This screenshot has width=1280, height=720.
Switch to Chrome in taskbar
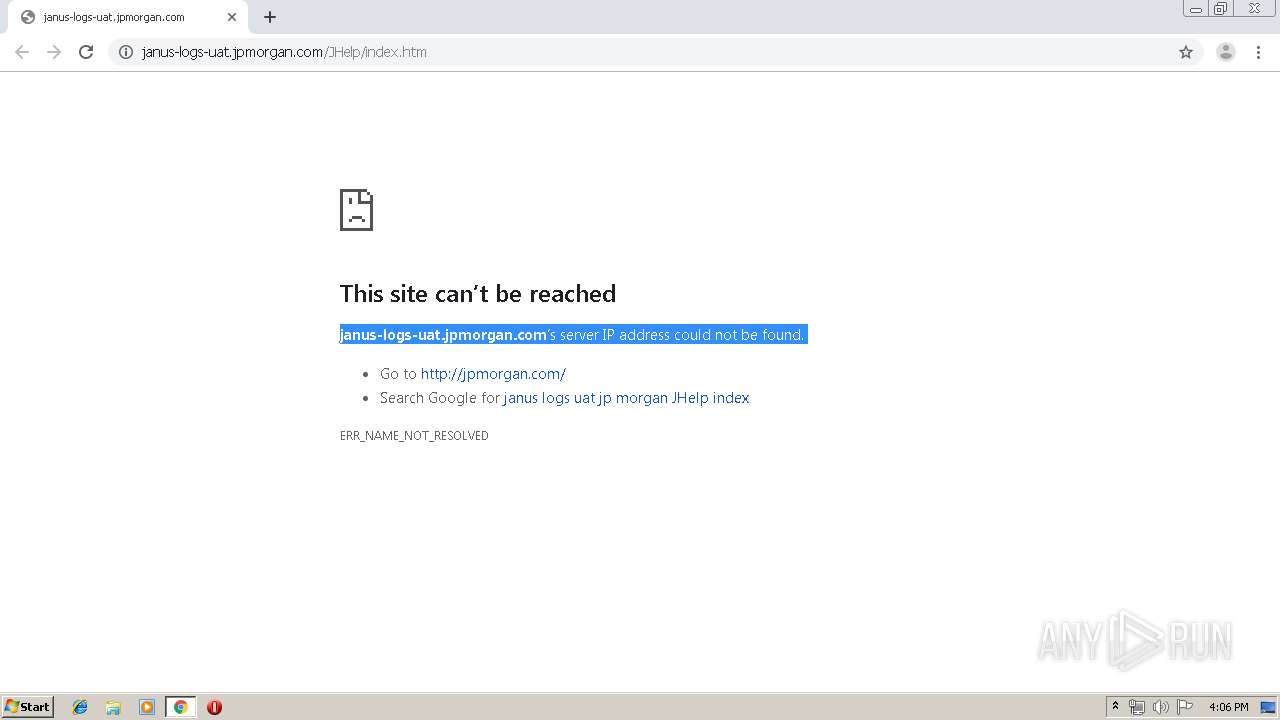(x=180, y=707)
